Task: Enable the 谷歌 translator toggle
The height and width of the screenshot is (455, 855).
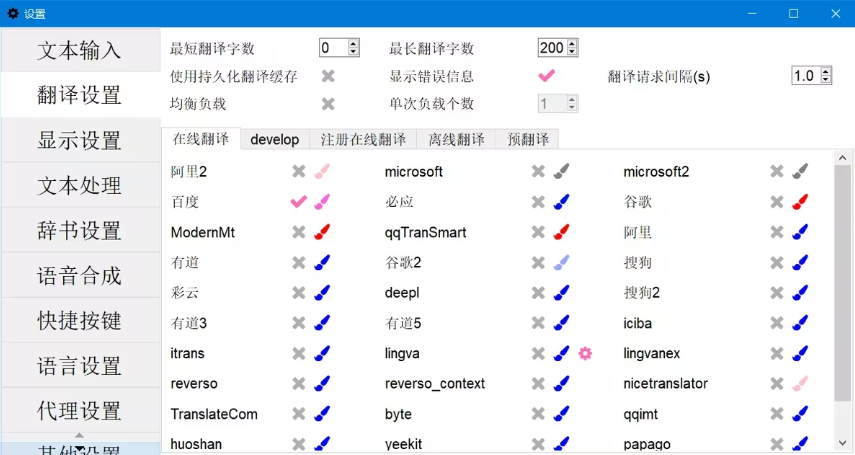Action: (777, 202)
